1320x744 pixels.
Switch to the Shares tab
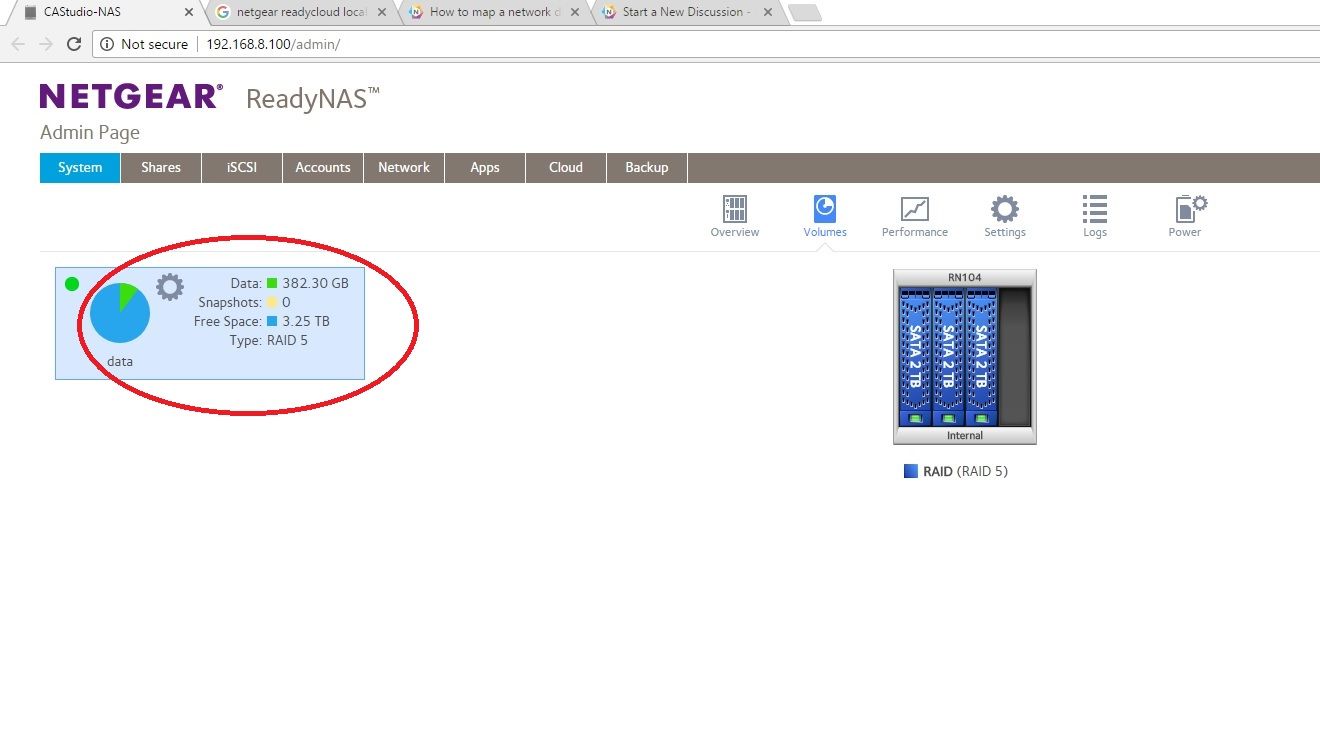pos(160,167)
